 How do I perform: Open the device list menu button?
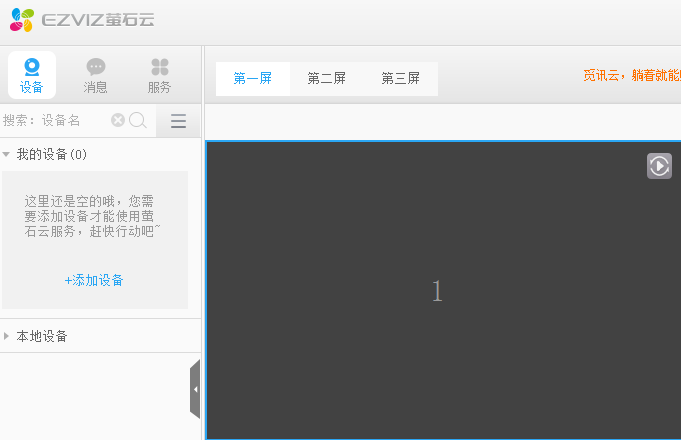point(178,121)
